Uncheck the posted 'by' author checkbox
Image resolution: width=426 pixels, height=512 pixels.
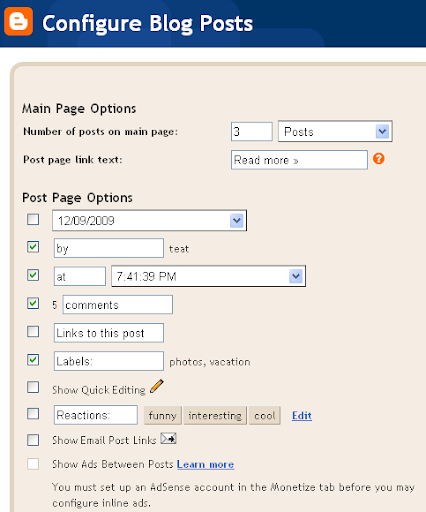pyautogui.click(x=33, y=247)
